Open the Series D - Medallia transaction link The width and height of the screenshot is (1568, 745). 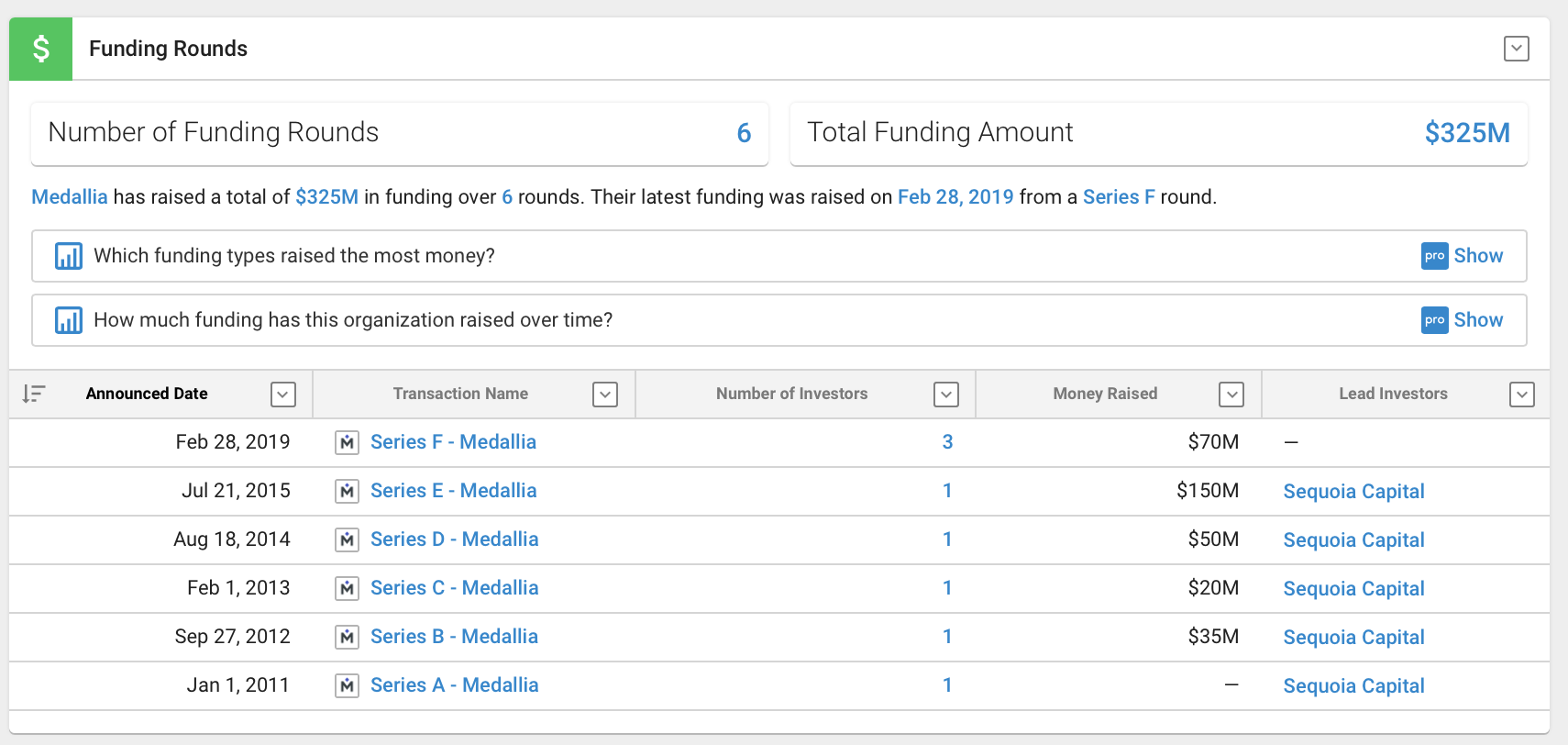[x=454, y=539]
